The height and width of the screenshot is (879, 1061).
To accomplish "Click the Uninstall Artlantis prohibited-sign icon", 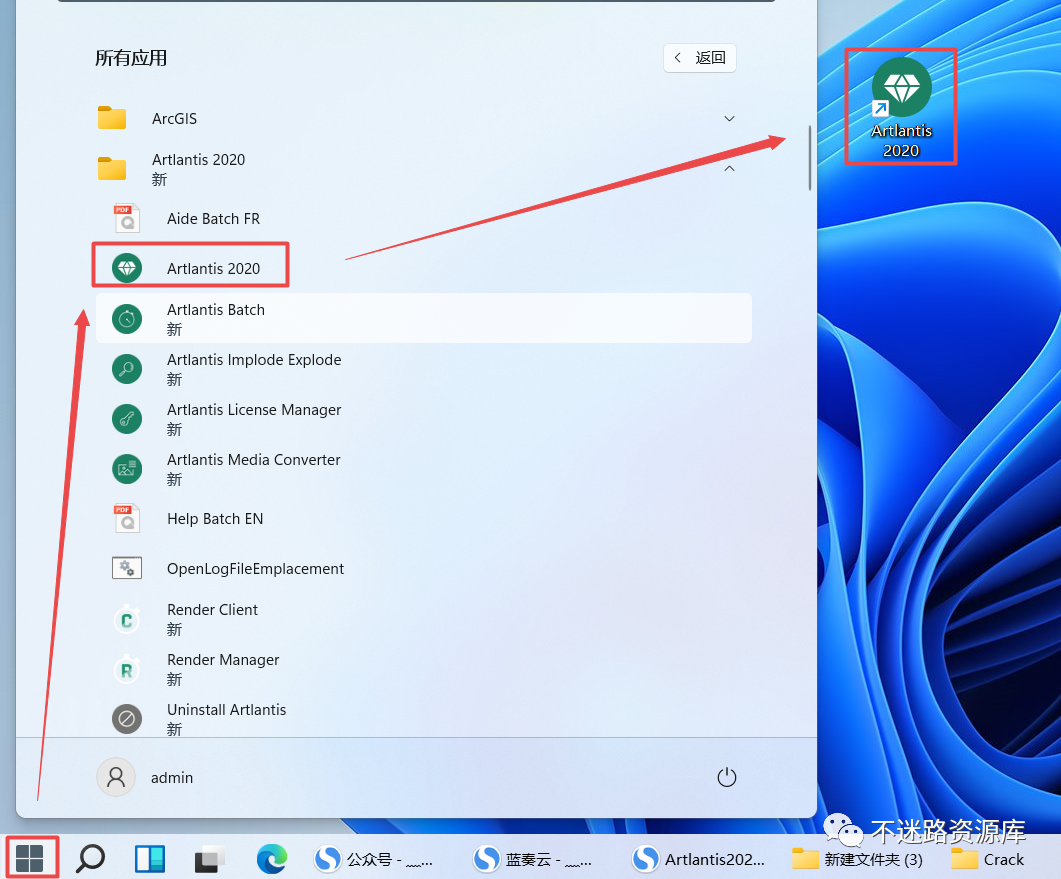I will coord(127,719).
